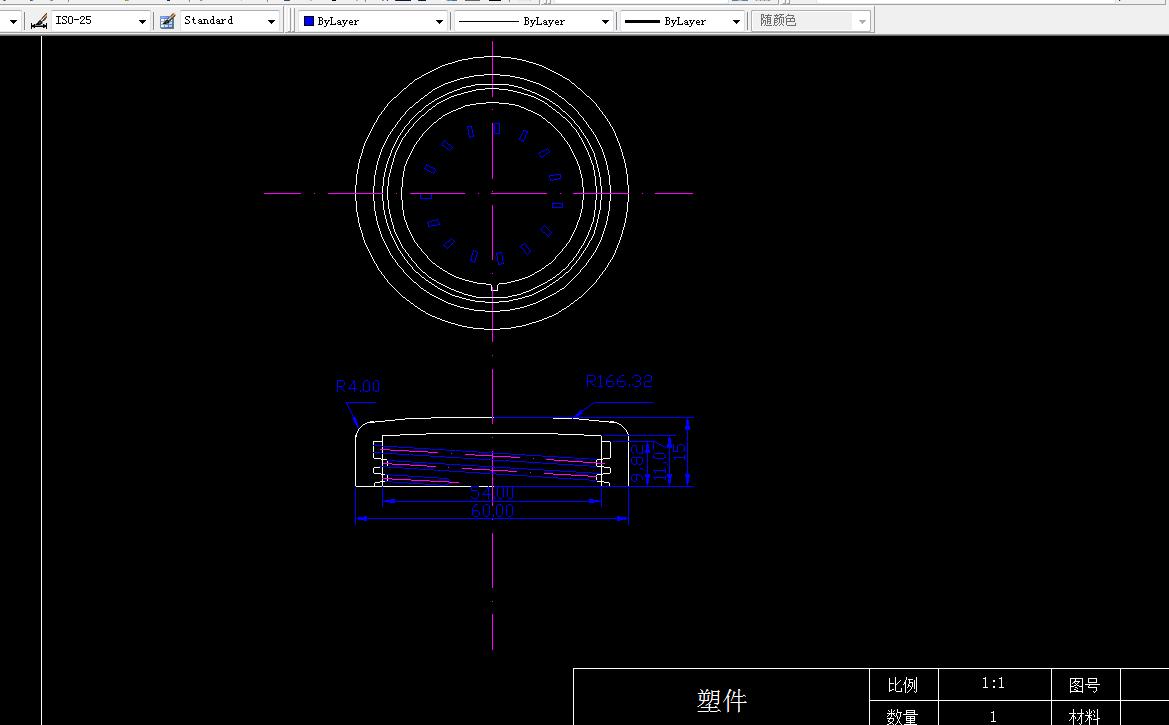Open the lineweight ByLayer dropdown
This screenshot has width=1169, height=725.
[x=735, y=19]
